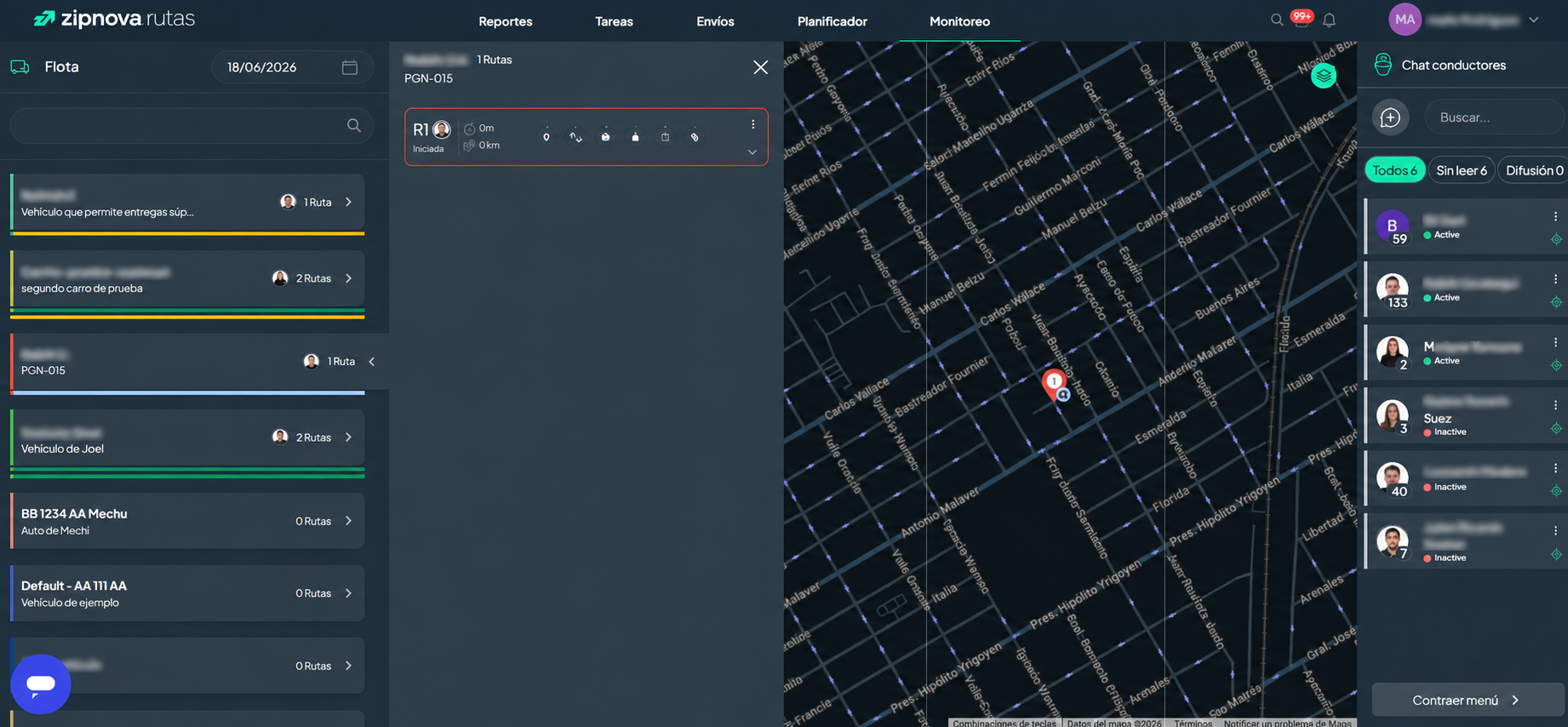Screen dimensions: 1568x727
Task: Expand route R1 details chevron
Action: click(x=753, y=152)
